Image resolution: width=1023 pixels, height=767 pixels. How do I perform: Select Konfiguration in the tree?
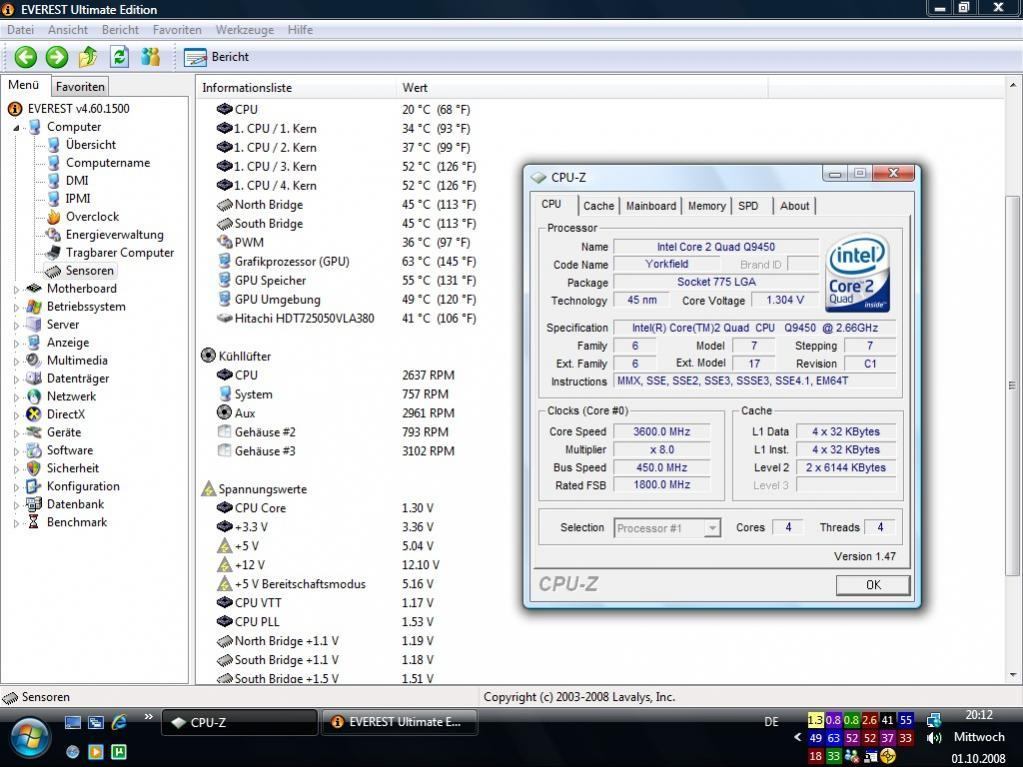(84, 487)
